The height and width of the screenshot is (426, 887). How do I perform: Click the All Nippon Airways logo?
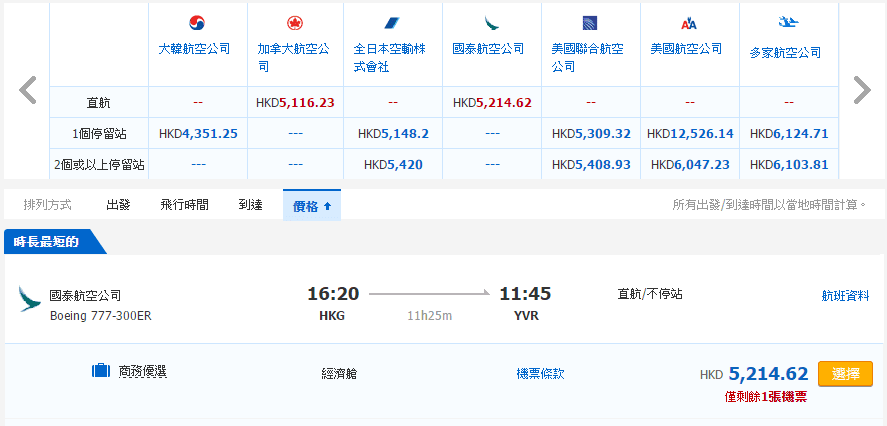point(392,23)
